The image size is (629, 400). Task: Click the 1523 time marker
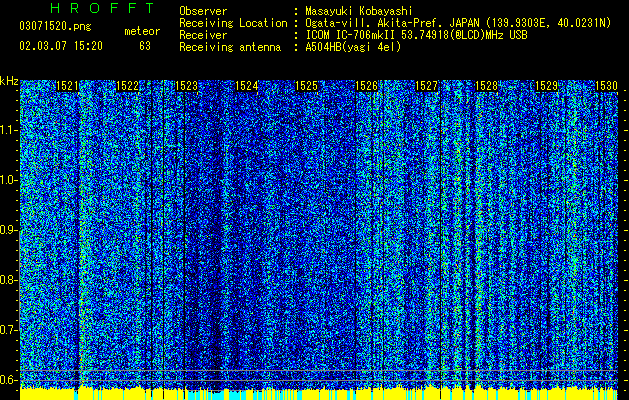point(187,86)
